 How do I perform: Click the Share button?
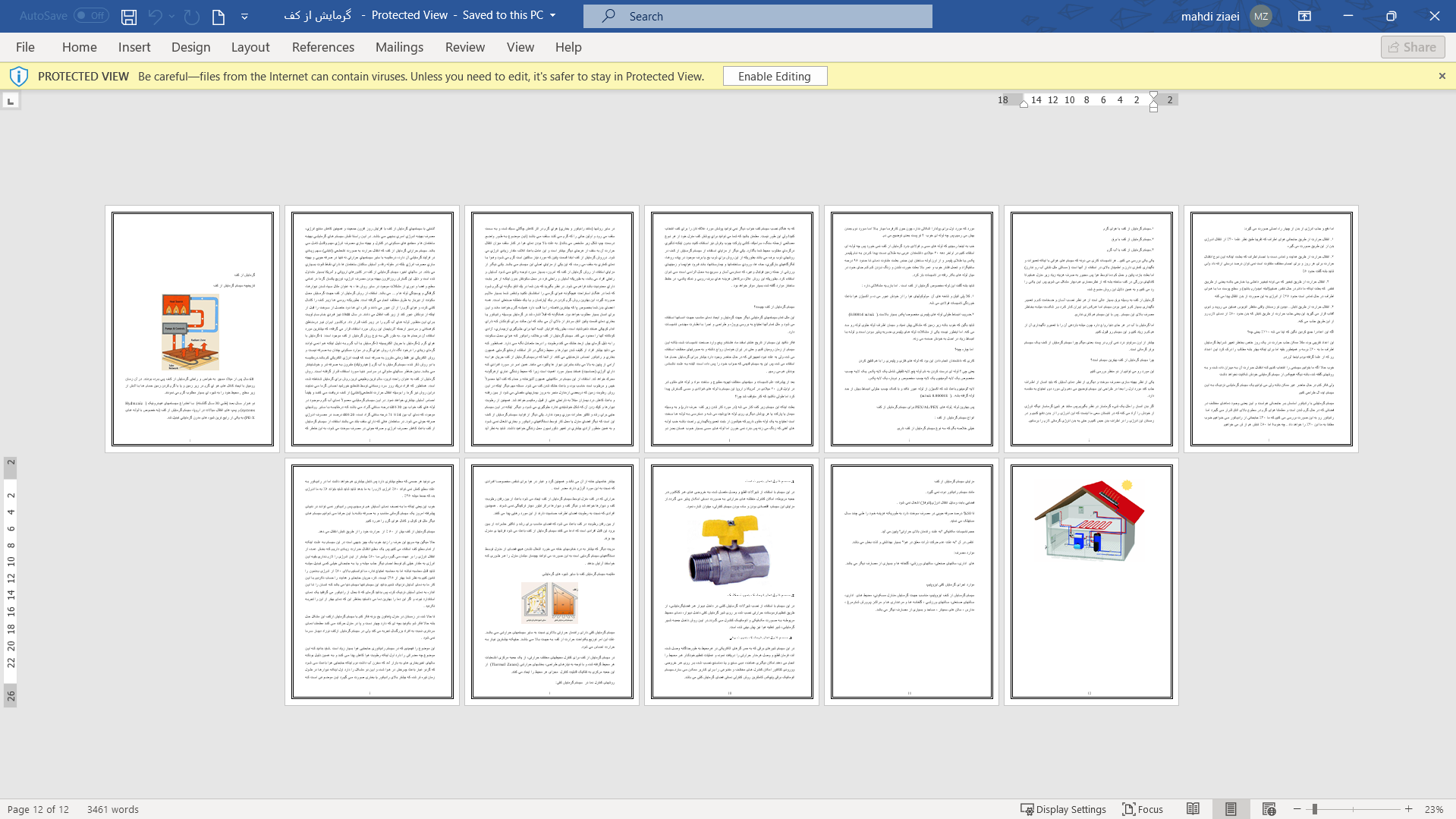[x=1413, y=47]
